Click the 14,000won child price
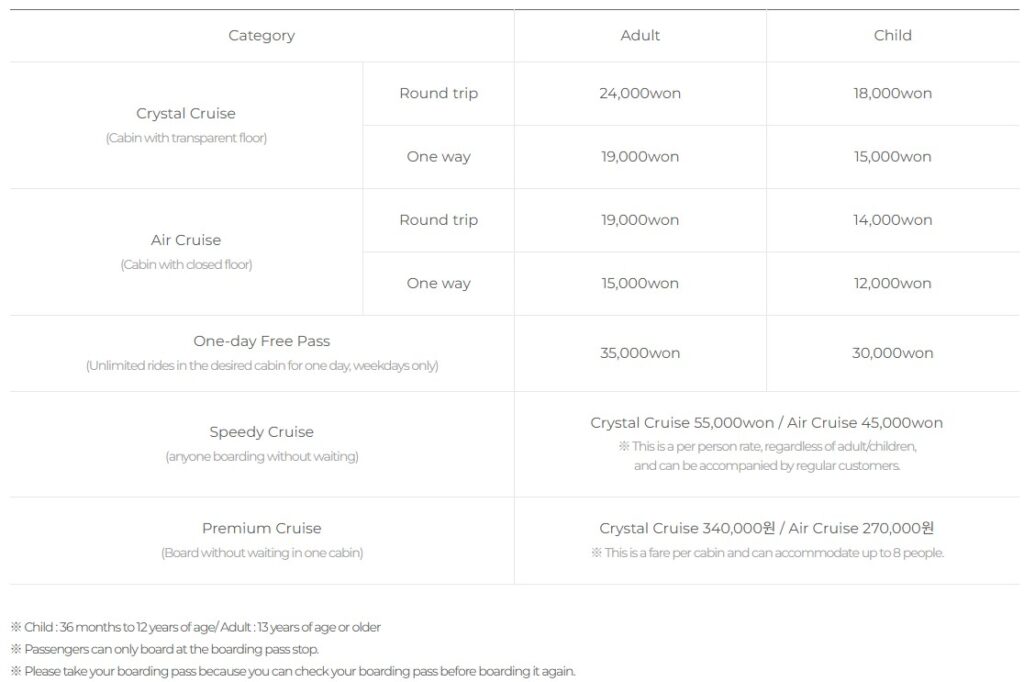 tap(893, 220)
